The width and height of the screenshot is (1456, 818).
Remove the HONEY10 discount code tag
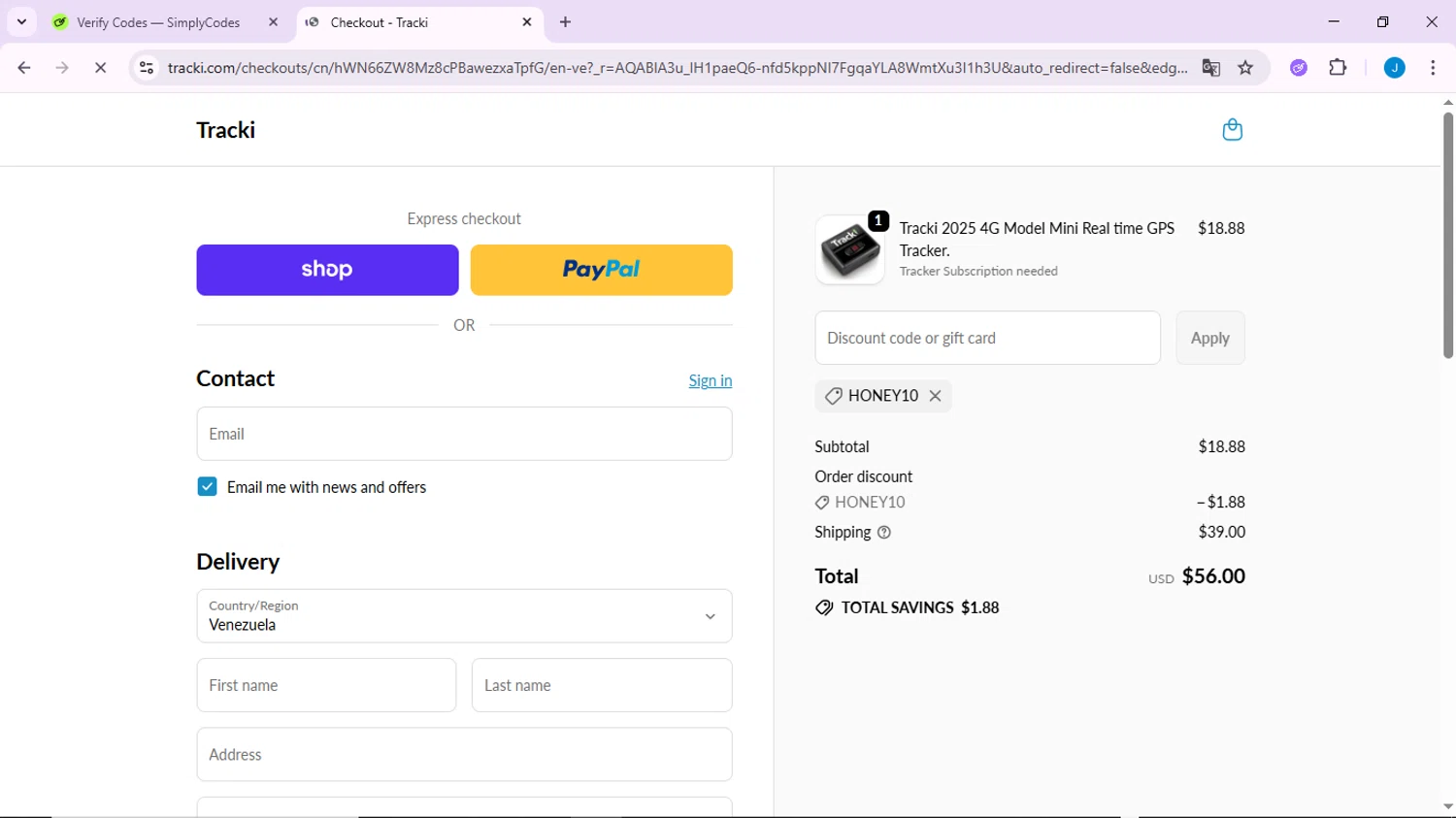(935, 396)
